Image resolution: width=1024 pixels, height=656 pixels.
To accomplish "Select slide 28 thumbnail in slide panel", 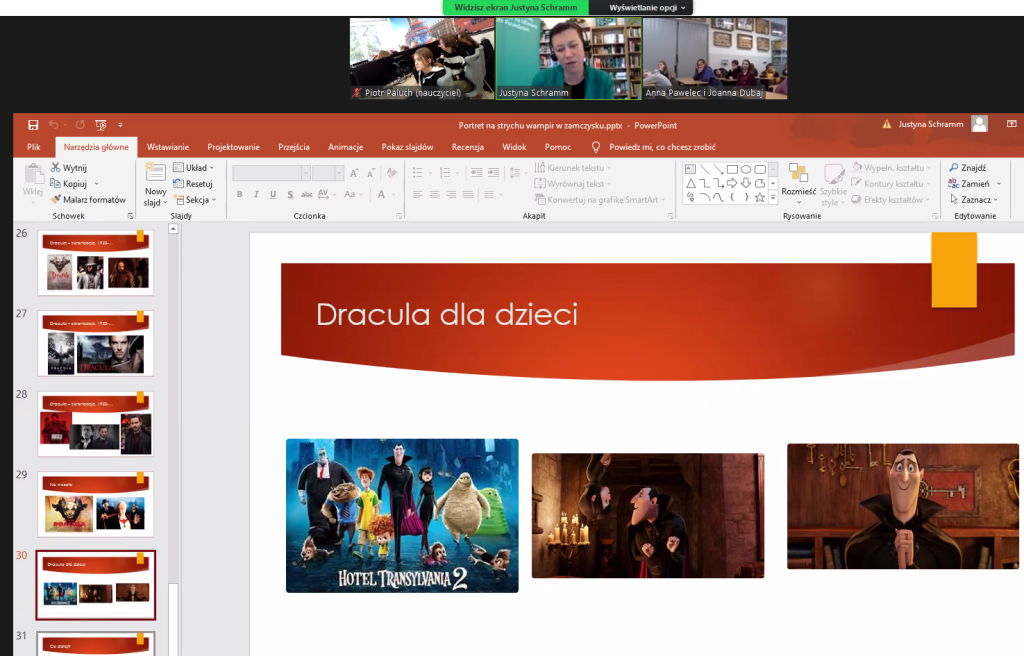I will tap(95, 421).
